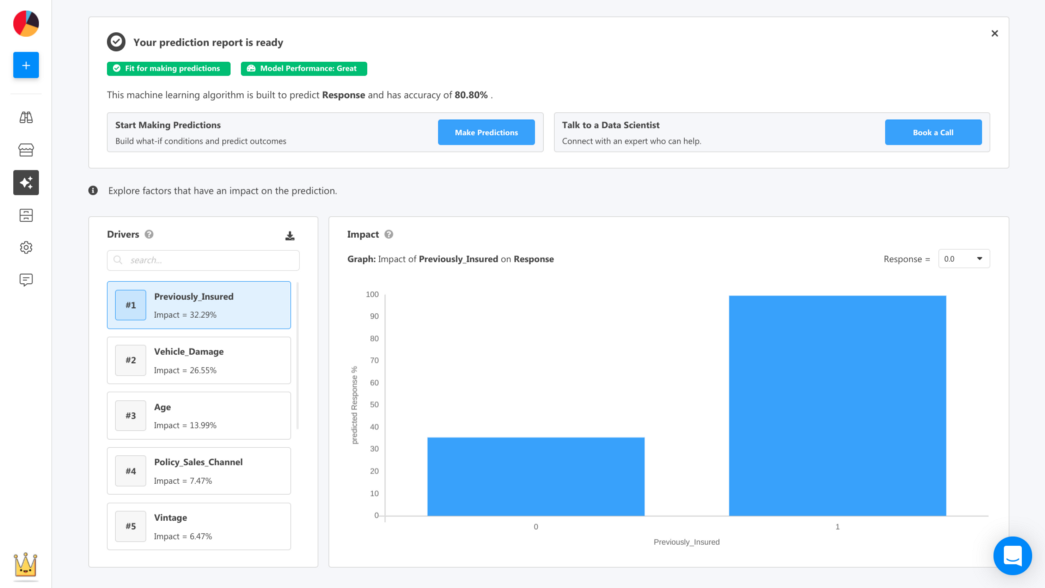This screenshot has height=588, width=1045.
Task: Open the data storage sidebar icon
Action: [x=26, y=215]
